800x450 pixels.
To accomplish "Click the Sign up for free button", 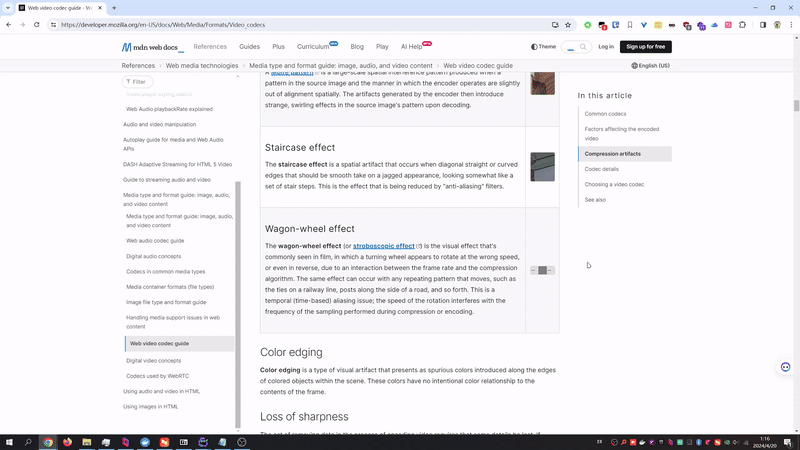I will (x=646, y=47).
